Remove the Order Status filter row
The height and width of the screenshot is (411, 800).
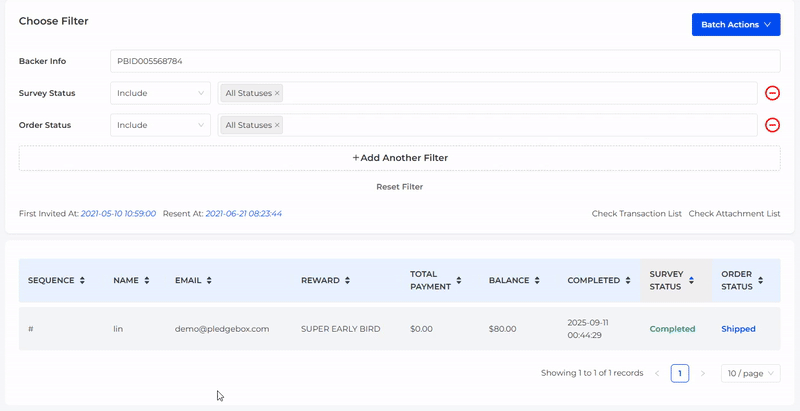coord(772,125)
